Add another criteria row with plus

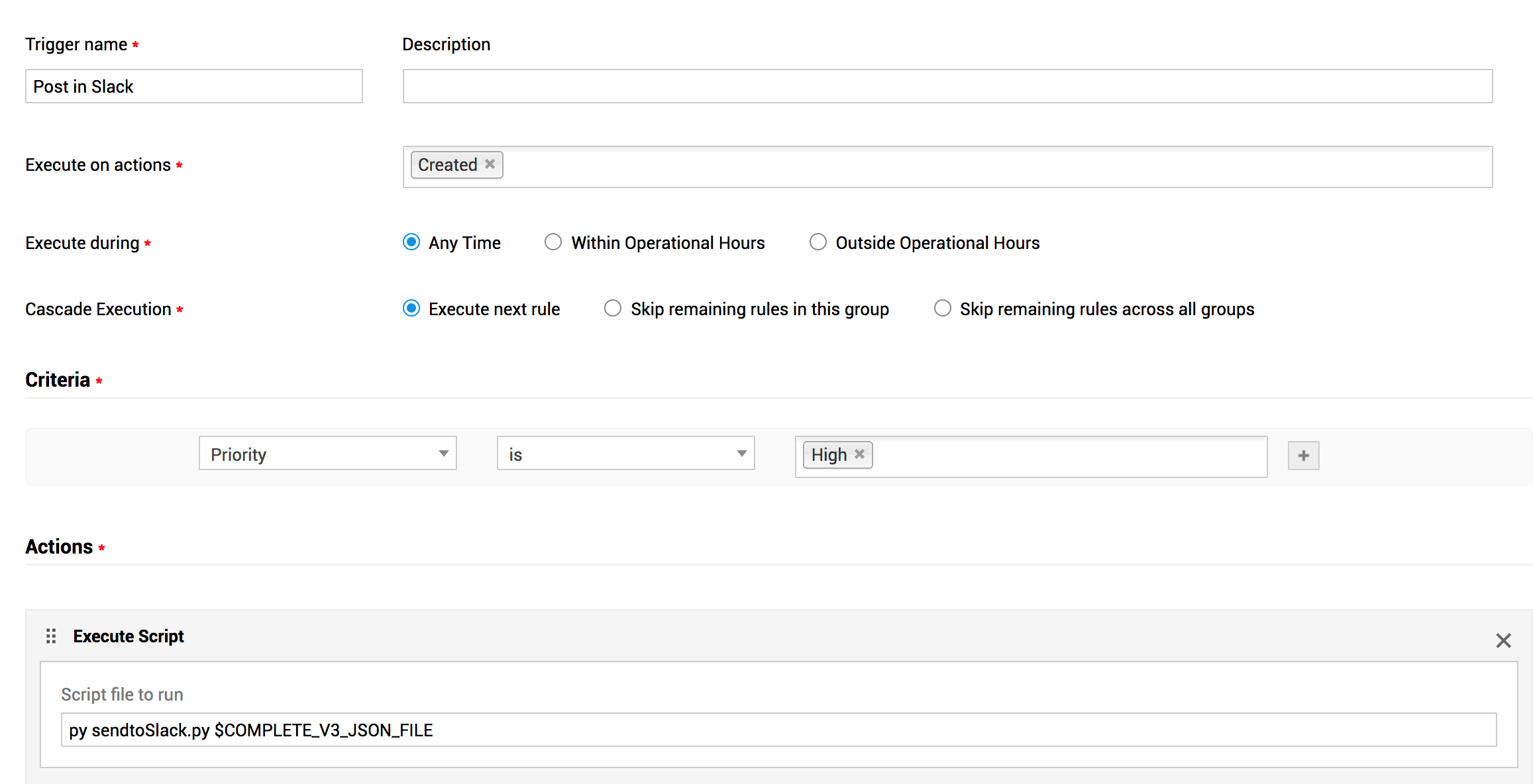click(1303, 456)
